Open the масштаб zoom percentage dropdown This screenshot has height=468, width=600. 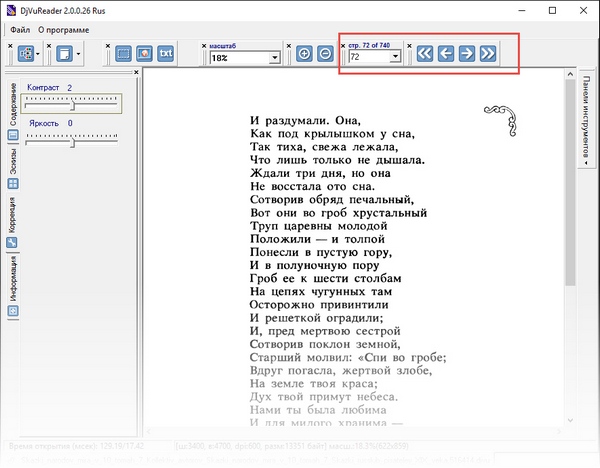(274, 58)
